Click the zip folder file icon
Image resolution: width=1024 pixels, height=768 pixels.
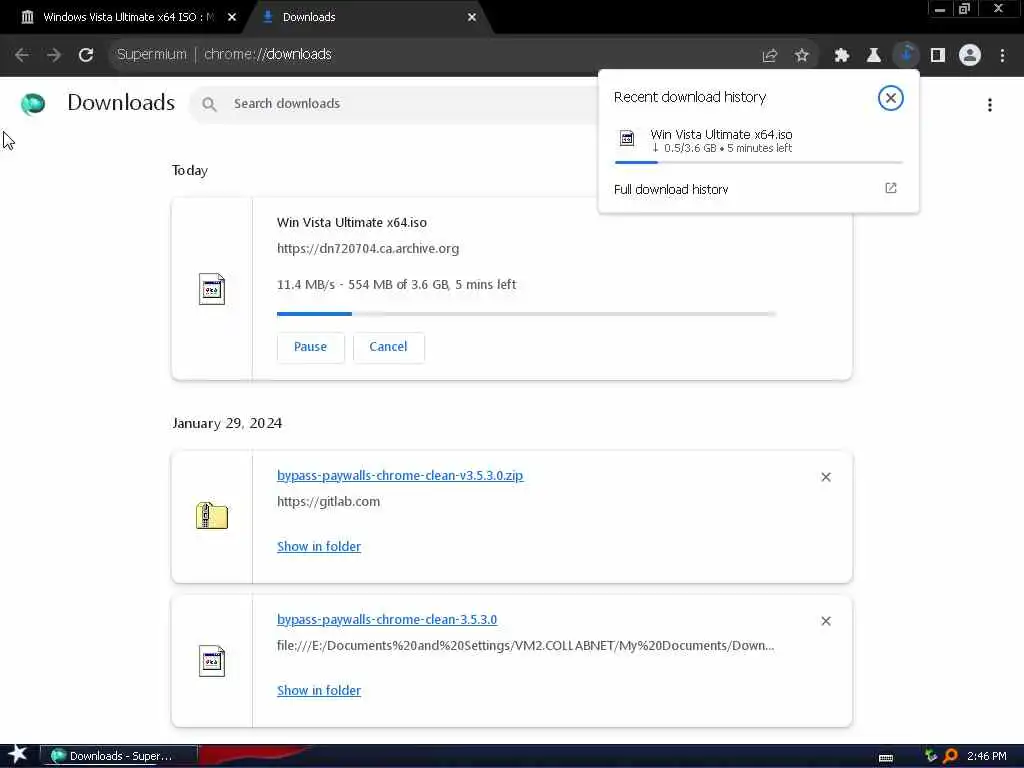212,516
